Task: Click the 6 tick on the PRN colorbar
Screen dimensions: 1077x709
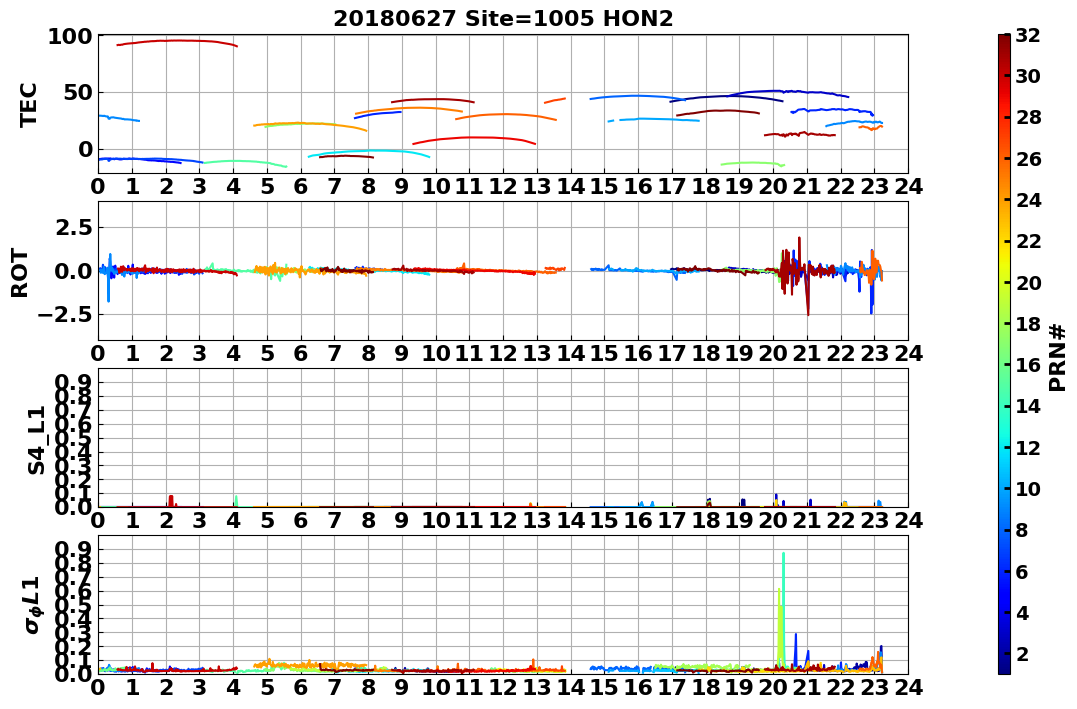Action: click(1022, 571)
